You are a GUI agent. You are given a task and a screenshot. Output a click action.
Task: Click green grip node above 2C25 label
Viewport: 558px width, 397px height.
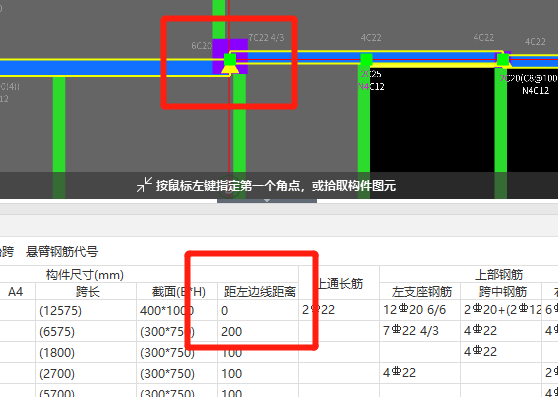(x=366, y=59)
